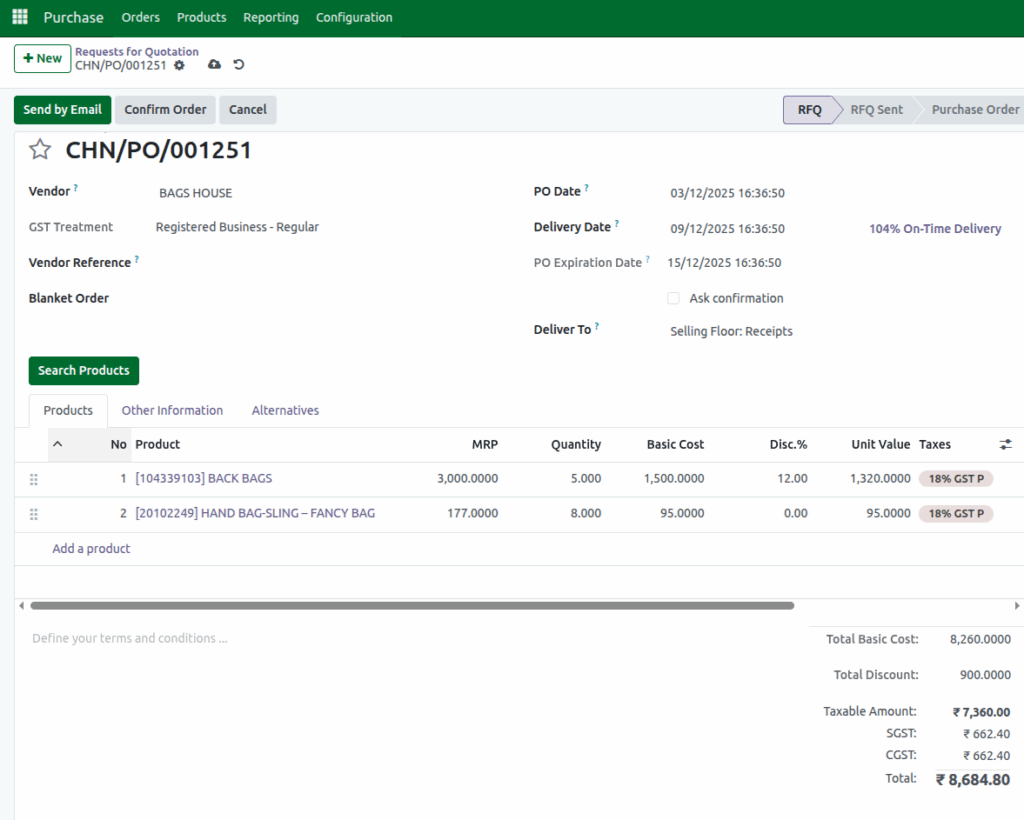The image size is (1024, 820).
Task: Open the 18% GST P tag on BACK BAGS
Action: 955,479
